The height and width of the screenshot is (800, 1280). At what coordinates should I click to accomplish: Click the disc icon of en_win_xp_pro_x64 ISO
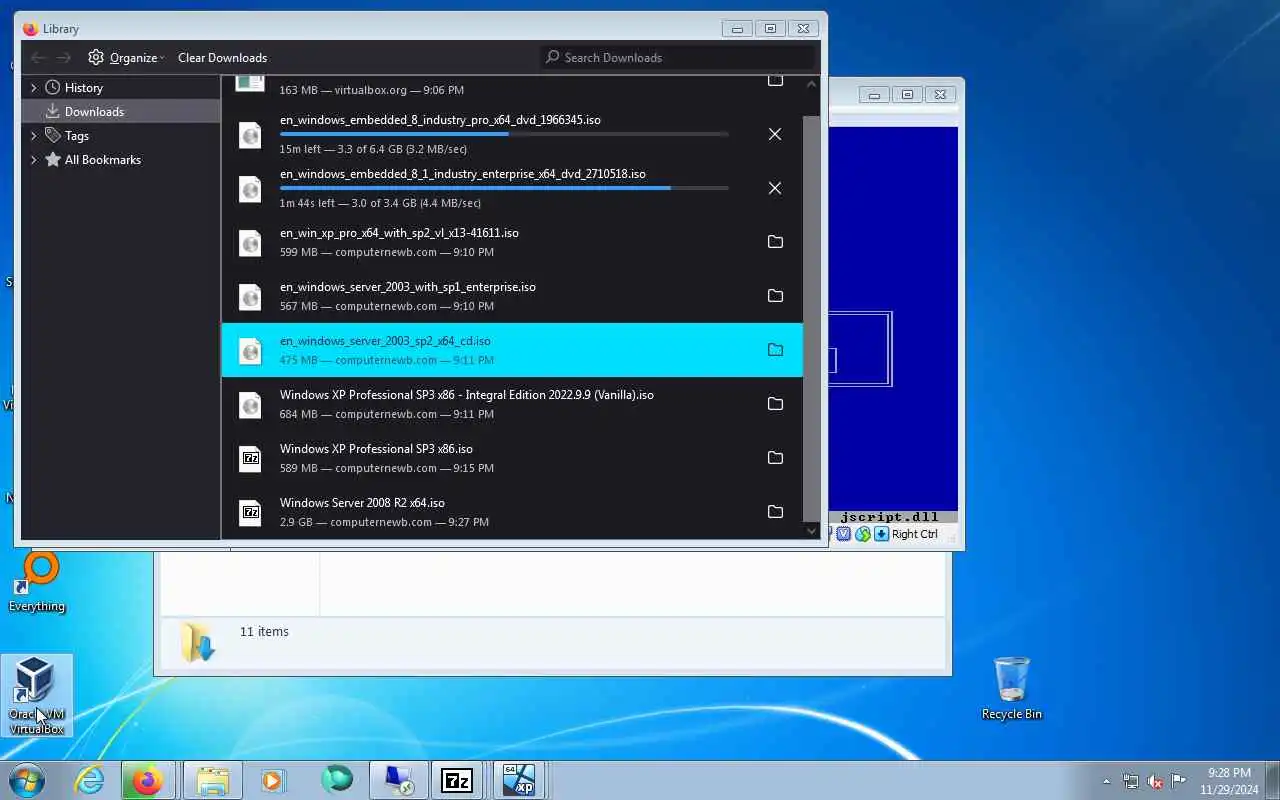click(x=250, y=243)
